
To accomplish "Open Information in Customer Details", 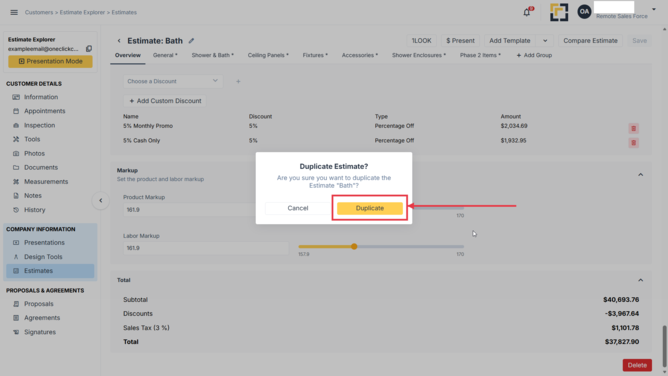I will [x=41, y=97].
